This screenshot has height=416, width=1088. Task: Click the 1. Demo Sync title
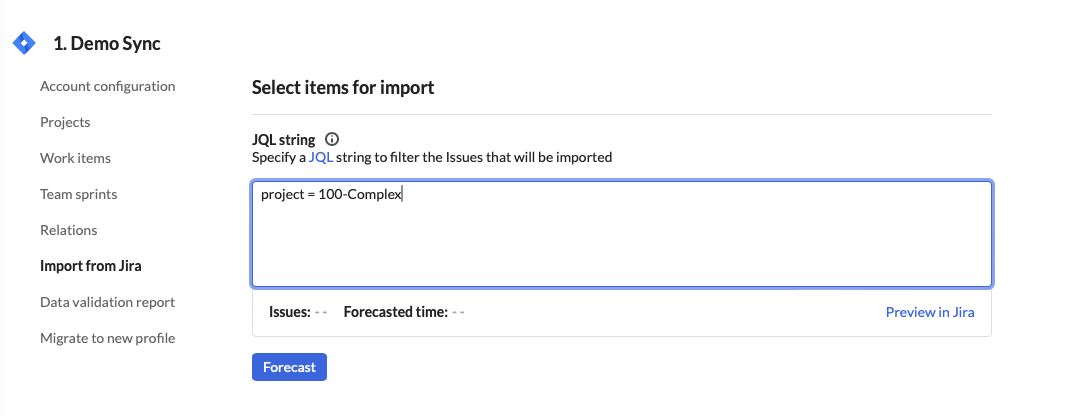107,44
